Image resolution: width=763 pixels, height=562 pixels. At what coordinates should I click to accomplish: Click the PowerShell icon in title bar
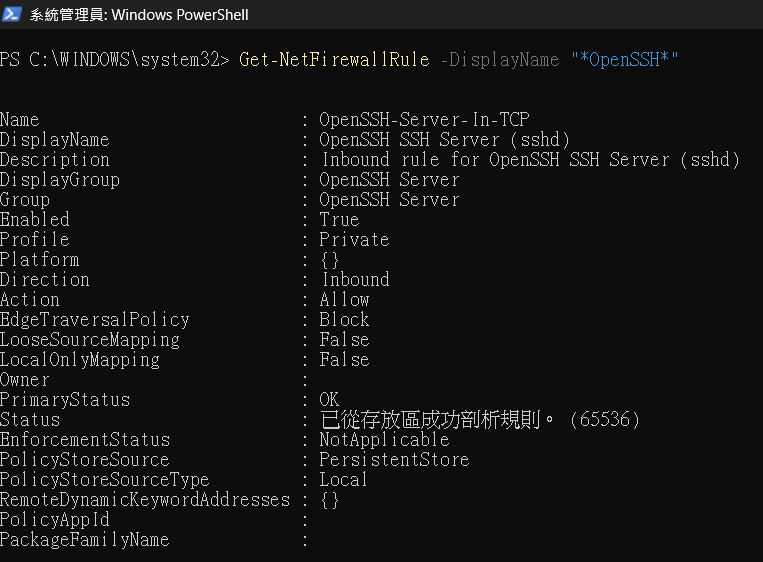point(11,14)
